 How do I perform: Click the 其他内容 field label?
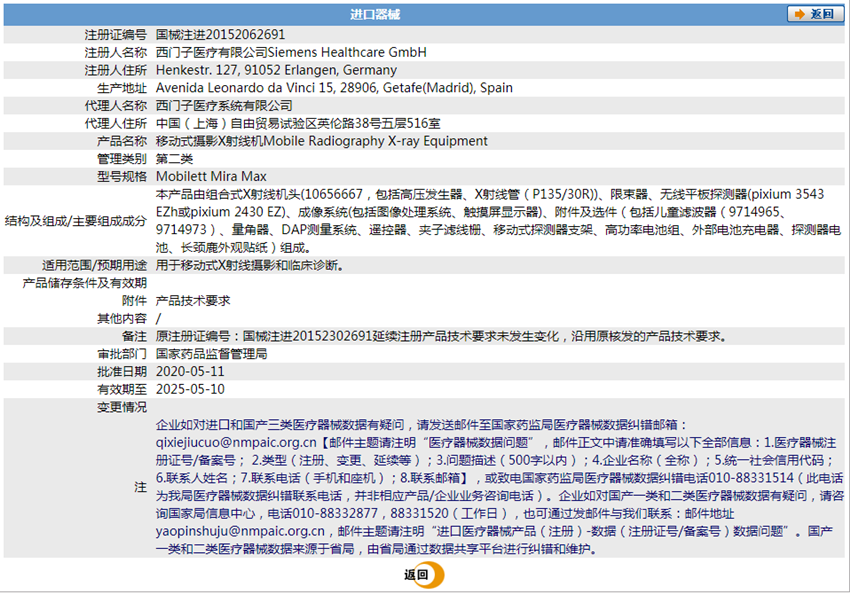pyautogui.click(x=122, y=319)
